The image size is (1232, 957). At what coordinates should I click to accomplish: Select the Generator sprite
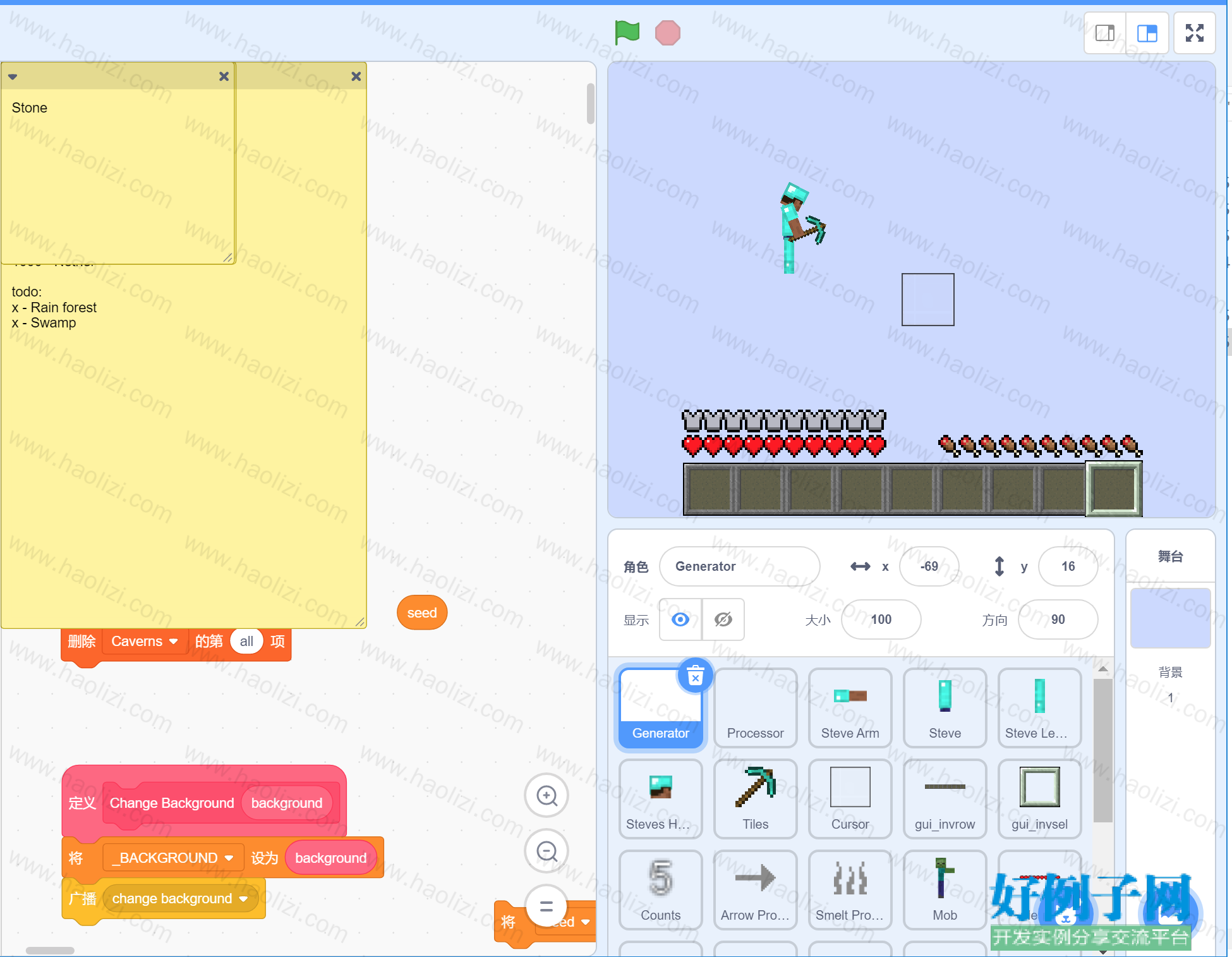660,709
